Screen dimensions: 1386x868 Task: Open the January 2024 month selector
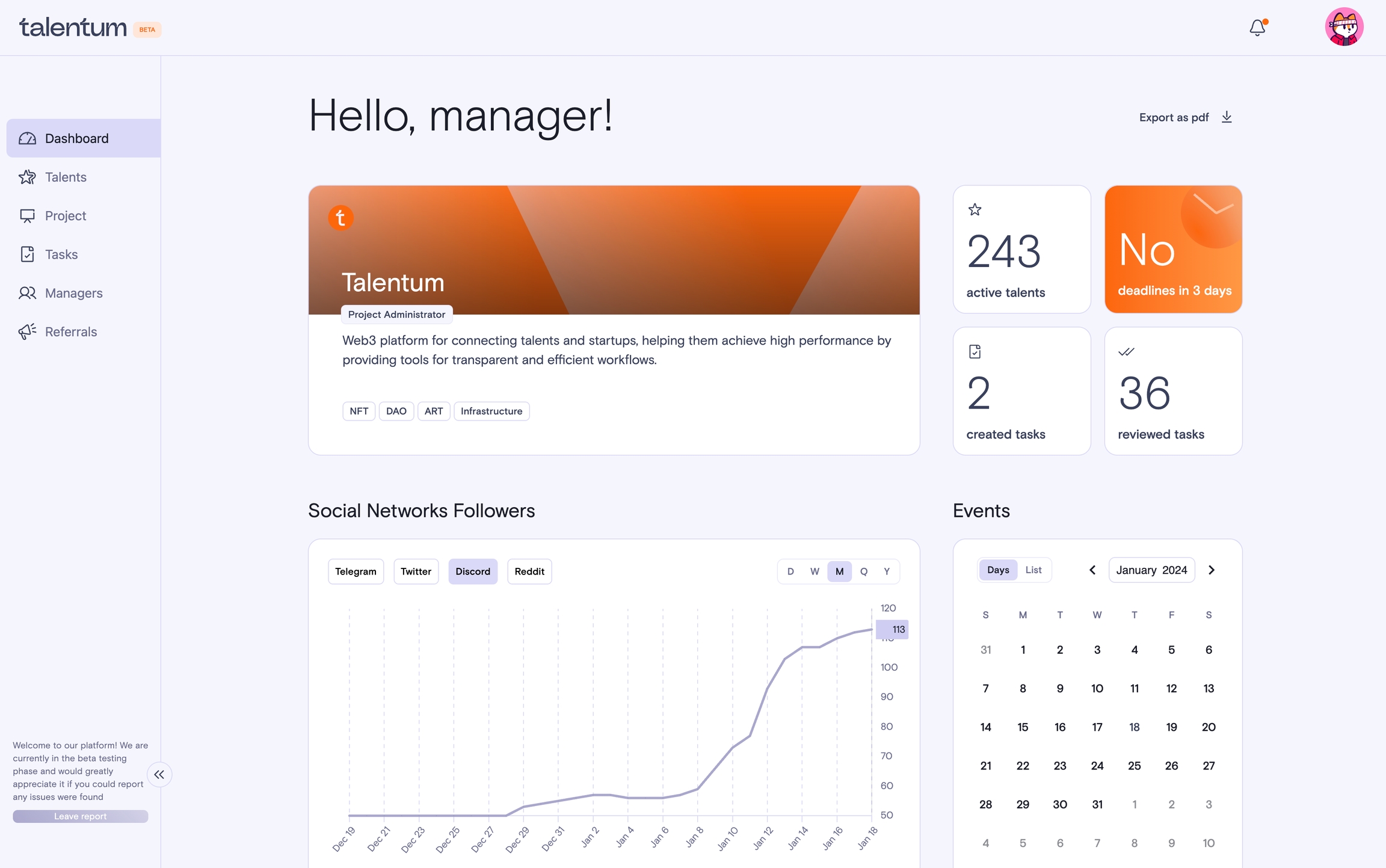1151,570
